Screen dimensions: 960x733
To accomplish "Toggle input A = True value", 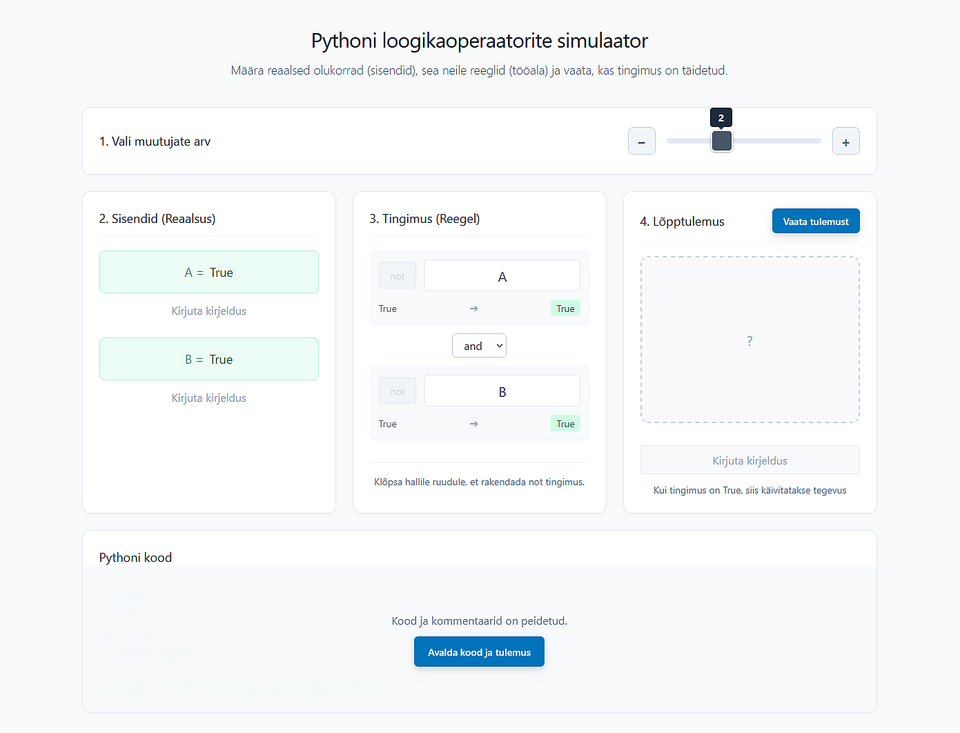I will tap(209, 272).
